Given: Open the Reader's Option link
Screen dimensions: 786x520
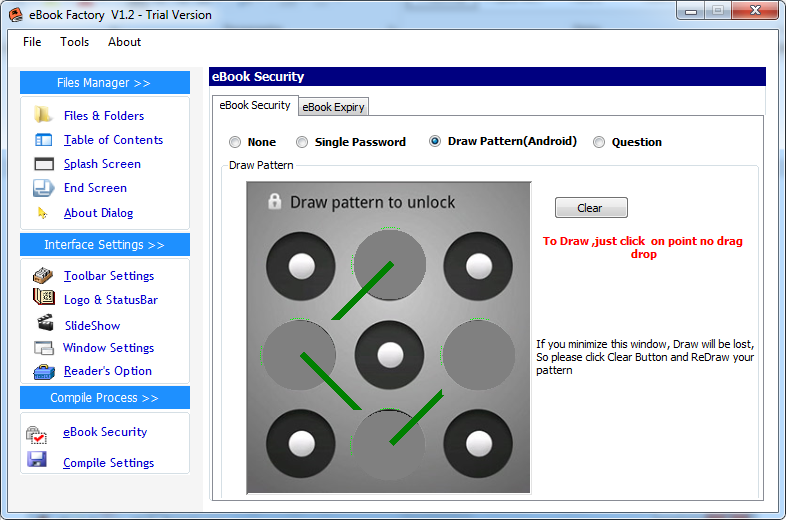Looking at the screenshot, I should (x=108, y=371).
